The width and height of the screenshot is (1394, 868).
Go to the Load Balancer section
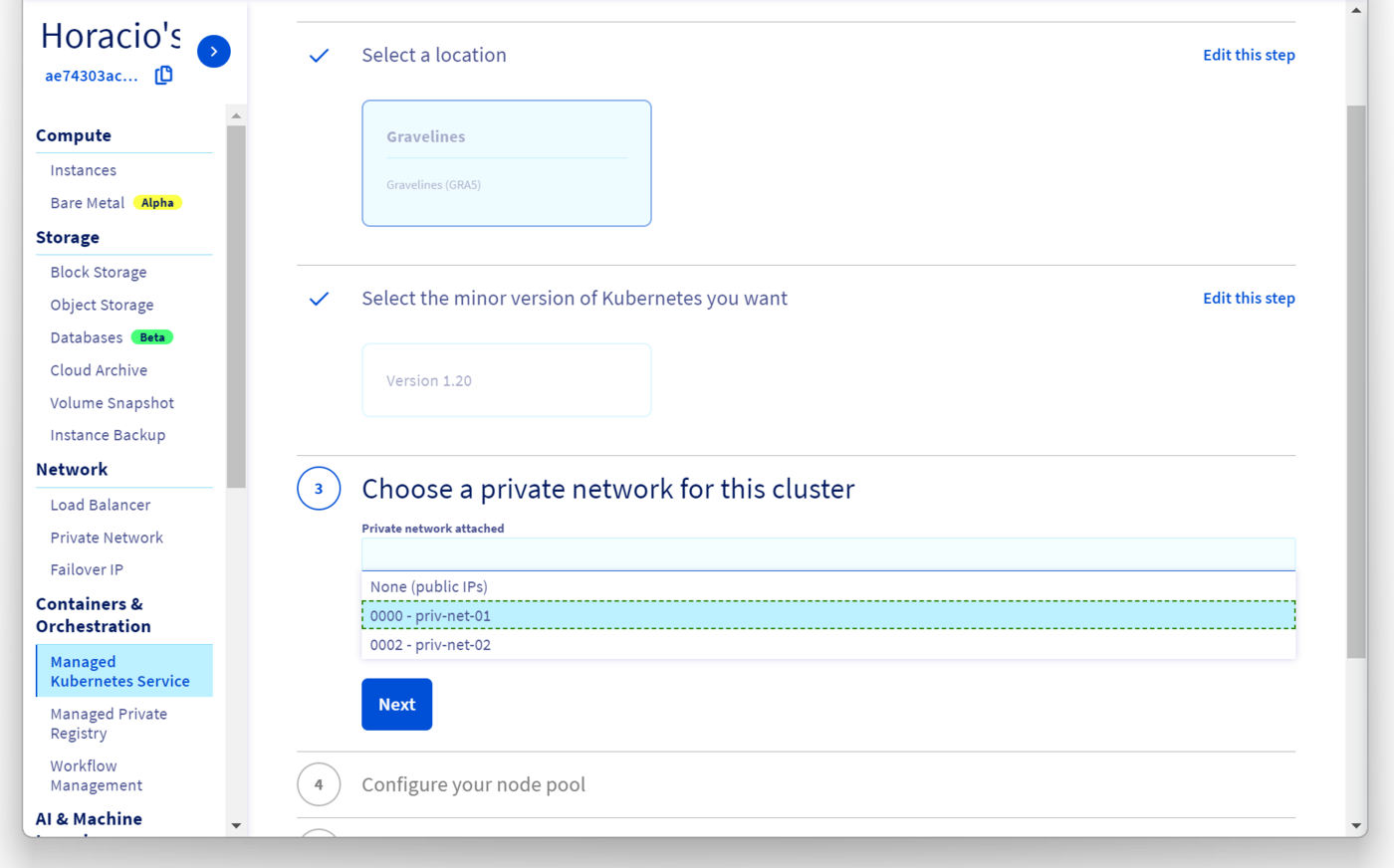pos(100,505)
